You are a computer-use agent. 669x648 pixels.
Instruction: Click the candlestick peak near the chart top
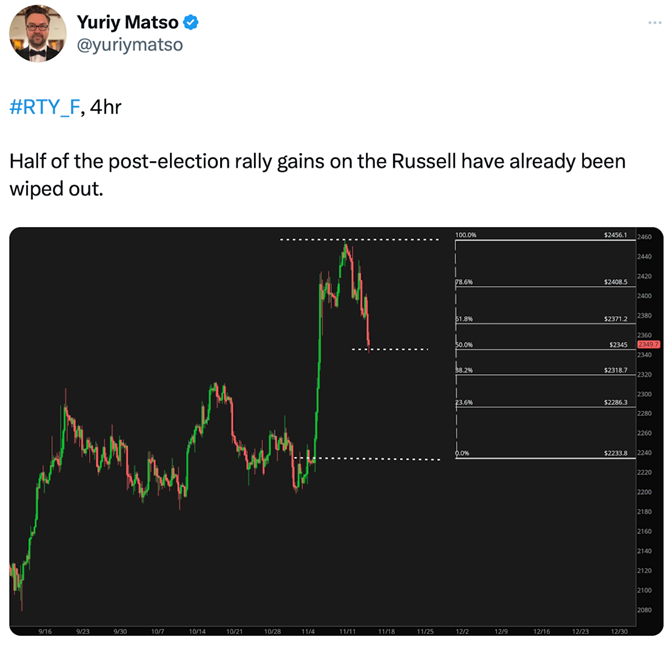point(345,246)
